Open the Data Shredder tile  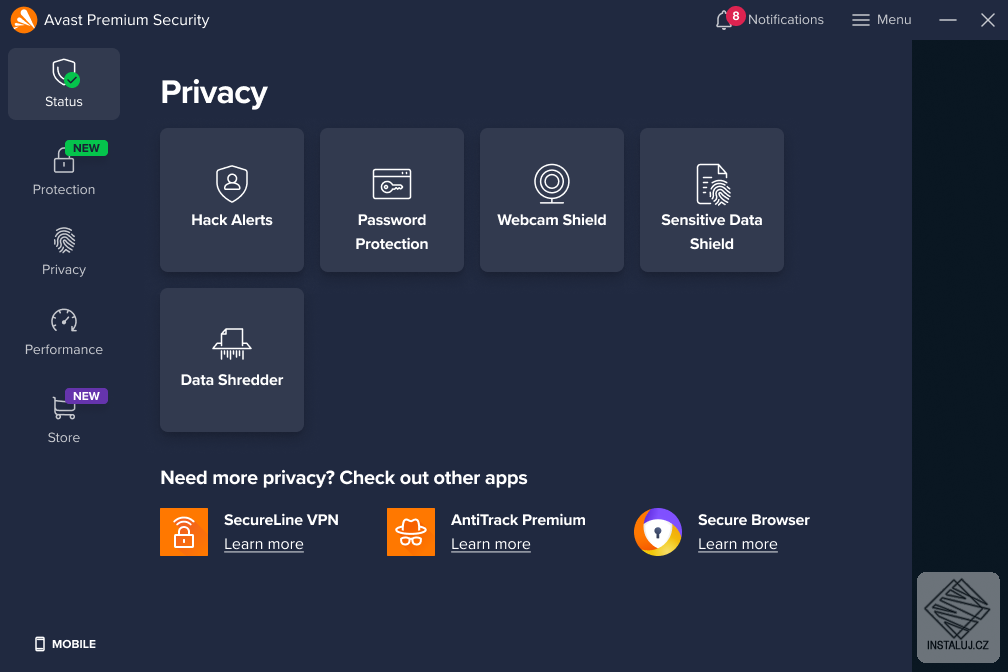tap(232, 360)
